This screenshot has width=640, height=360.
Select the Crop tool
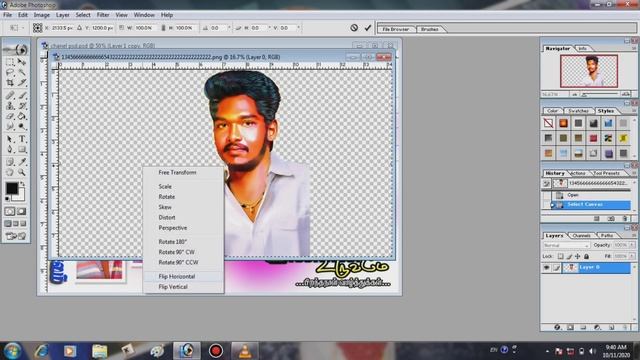[x=10, y=83]
